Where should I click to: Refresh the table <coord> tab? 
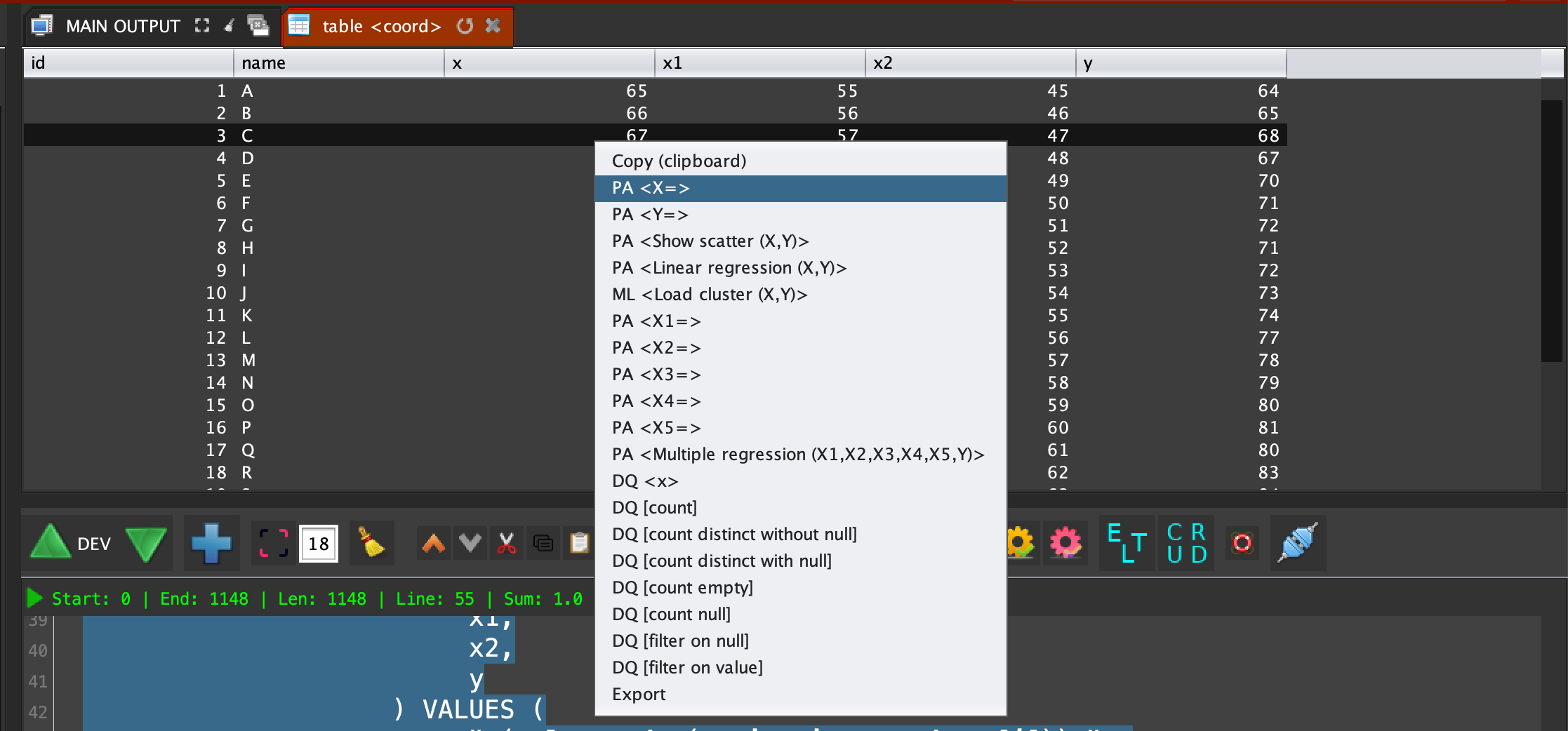[465, 26]
